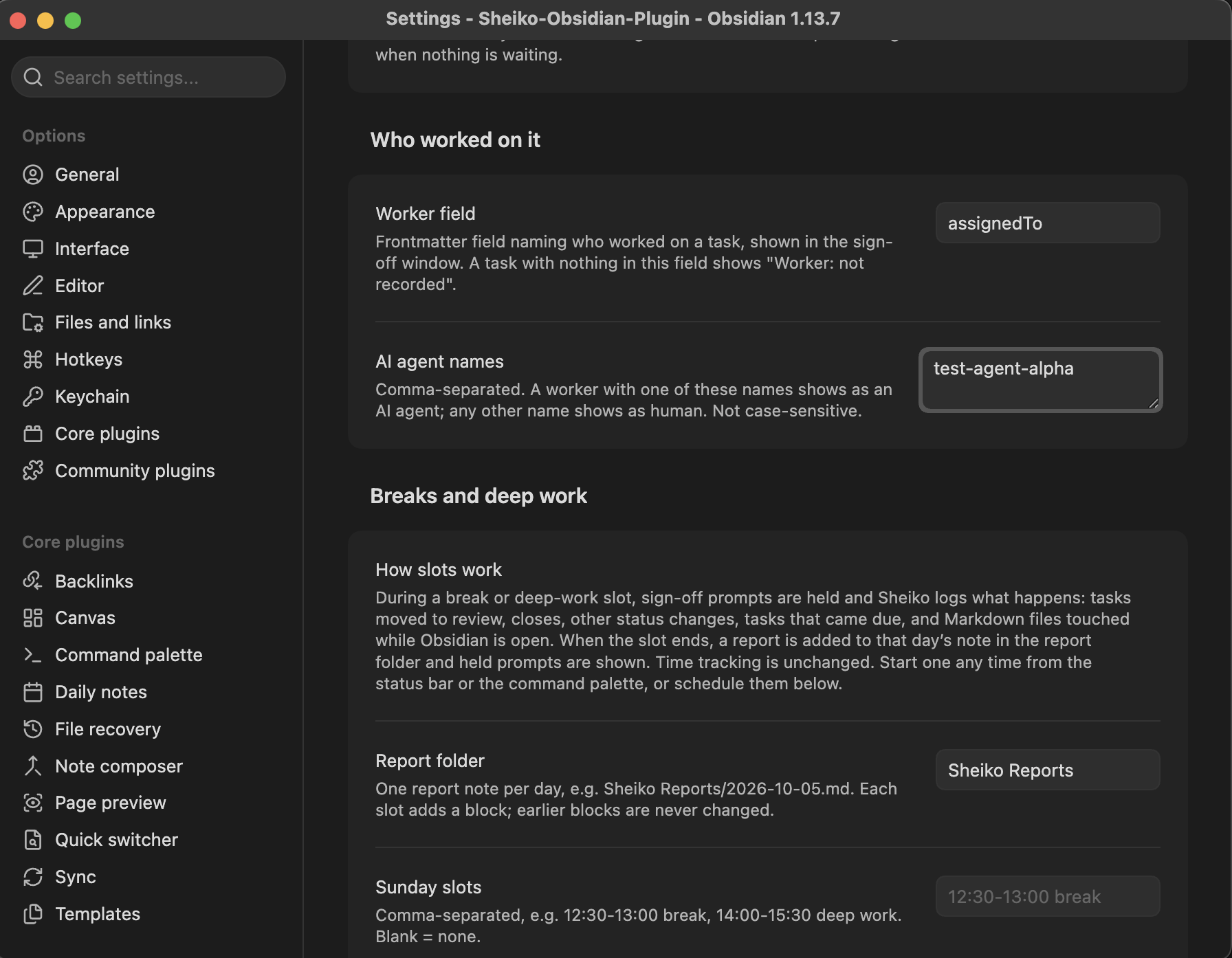Click the Appearance palette icon
Image resolution: width=1232 pixels, height=958 pixels.
coord(33,212)
